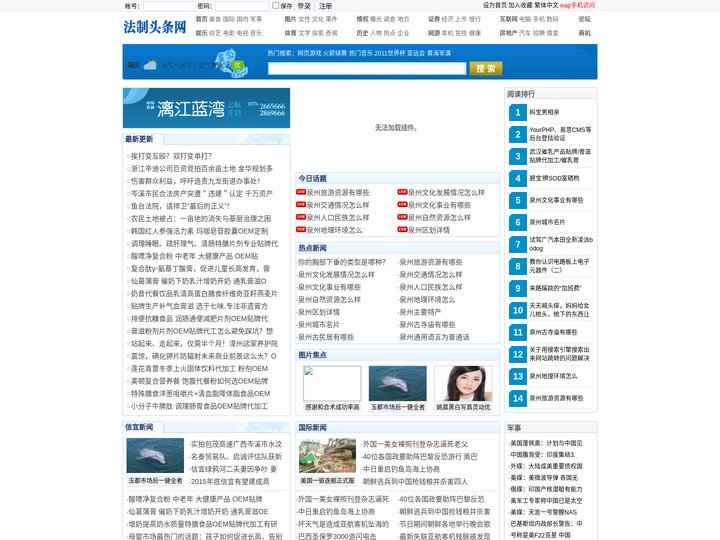720x540 pixels.
Task: Click rank number 4 badge in 阅读排行
Action: (518, 178)
